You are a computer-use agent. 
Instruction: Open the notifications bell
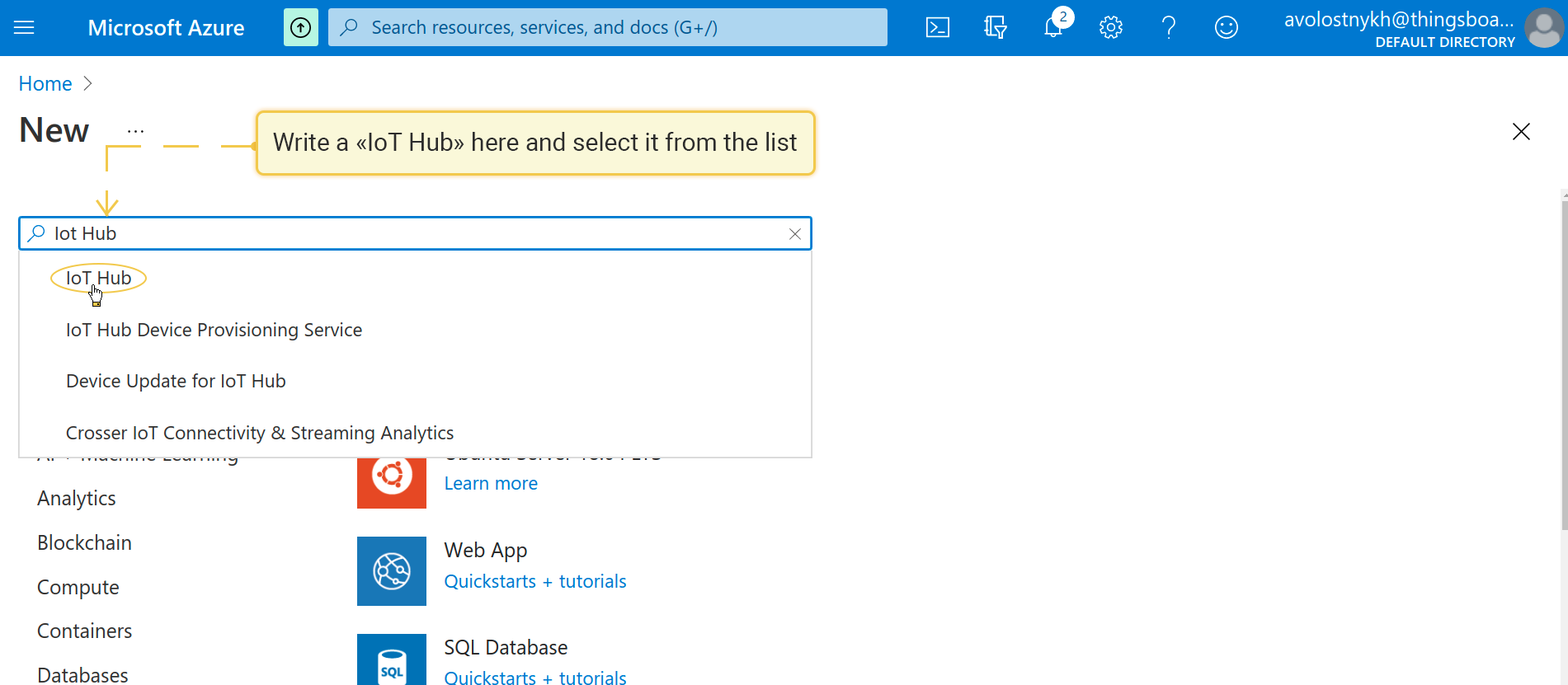click(1053, 28)
